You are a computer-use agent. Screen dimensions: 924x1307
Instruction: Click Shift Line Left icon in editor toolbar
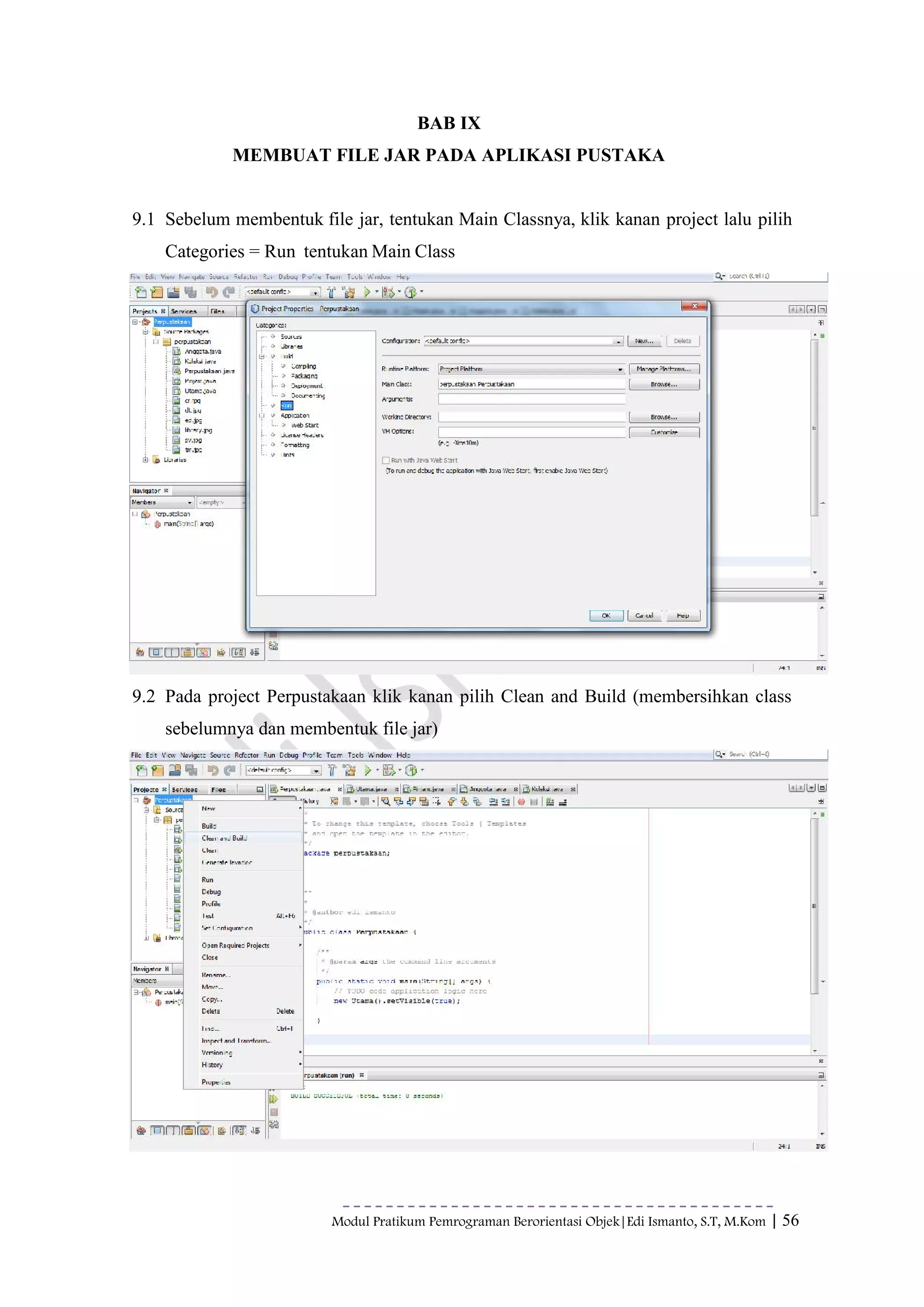point(493,802)
